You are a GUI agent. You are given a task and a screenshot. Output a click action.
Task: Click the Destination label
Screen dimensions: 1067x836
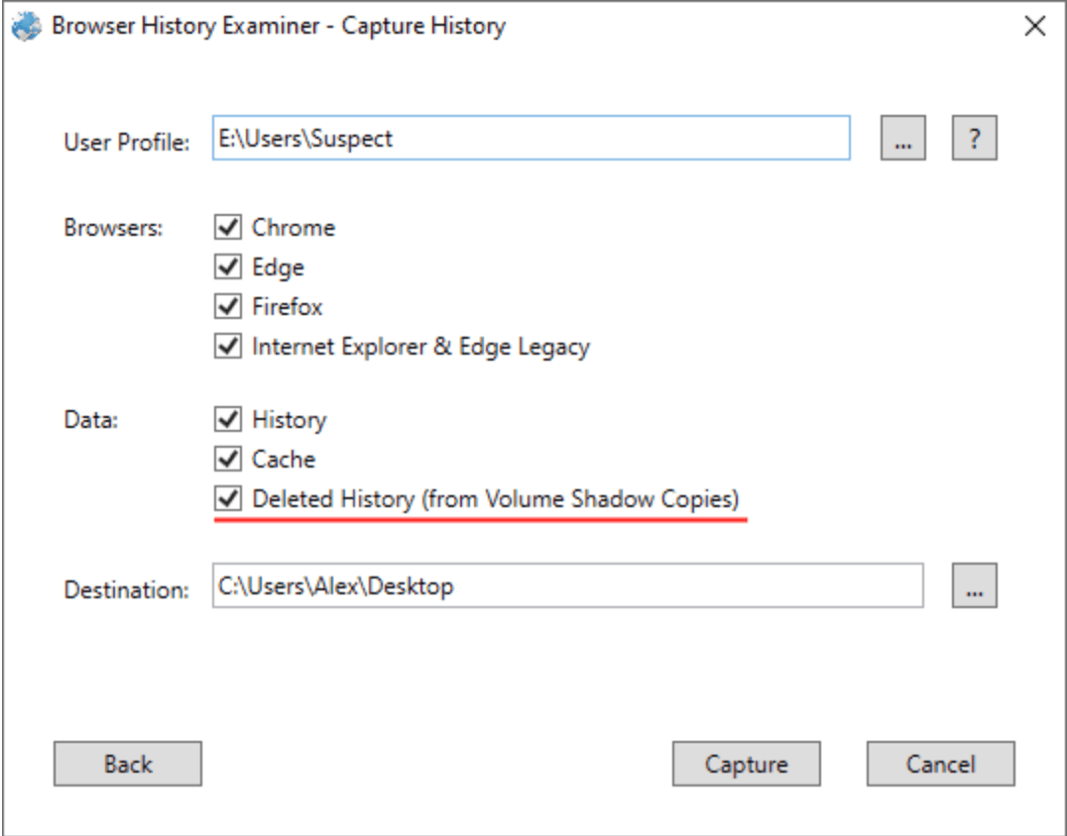click(127, 590)
